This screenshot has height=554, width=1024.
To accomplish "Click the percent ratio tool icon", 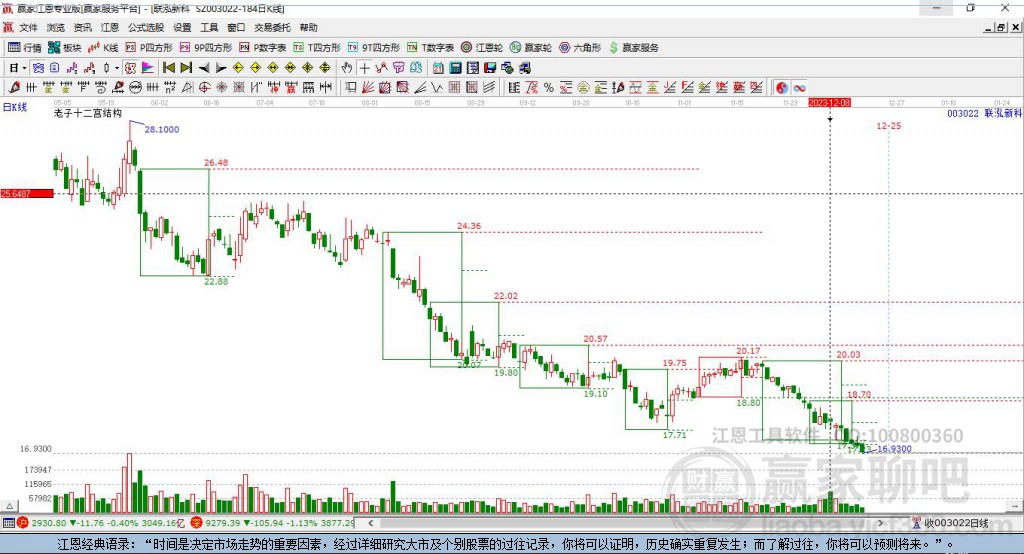I will (549, 88).
